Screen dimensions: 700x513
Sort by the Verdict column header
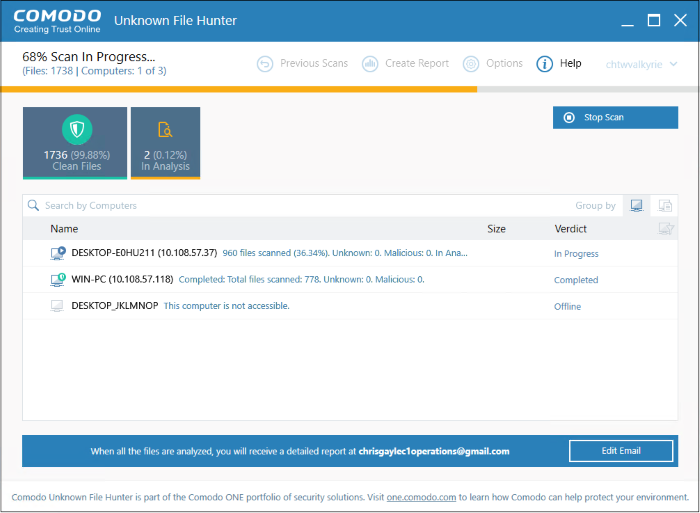571,229
